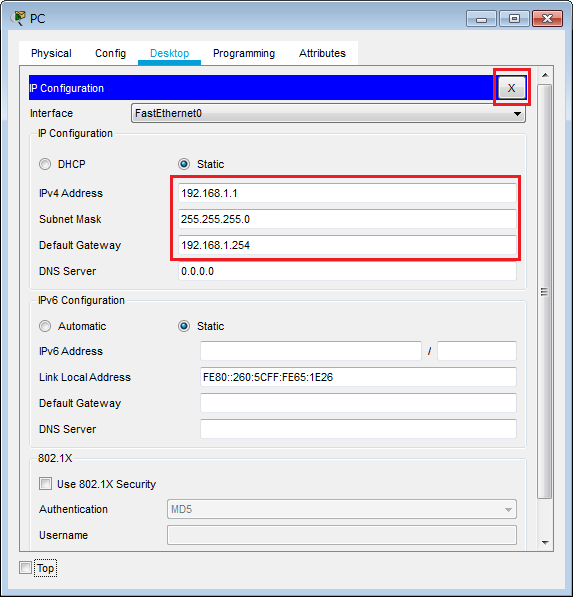This screenshot has height=597, width=573.
Task: Enable Use 802.1X Security checkbox
Action: (45, 484)
